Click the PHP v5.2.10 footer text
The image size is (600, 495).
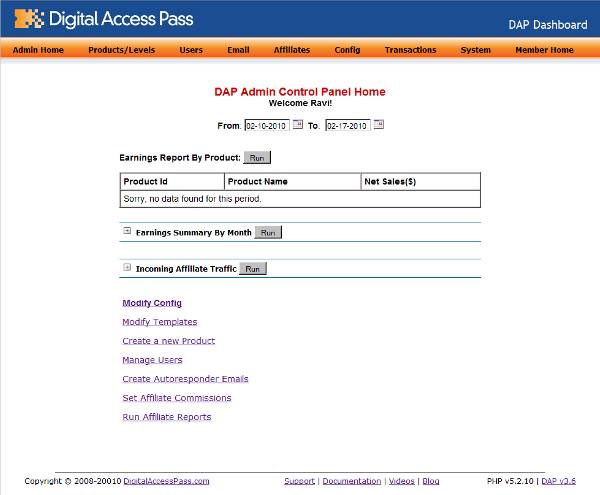point(510,481)
